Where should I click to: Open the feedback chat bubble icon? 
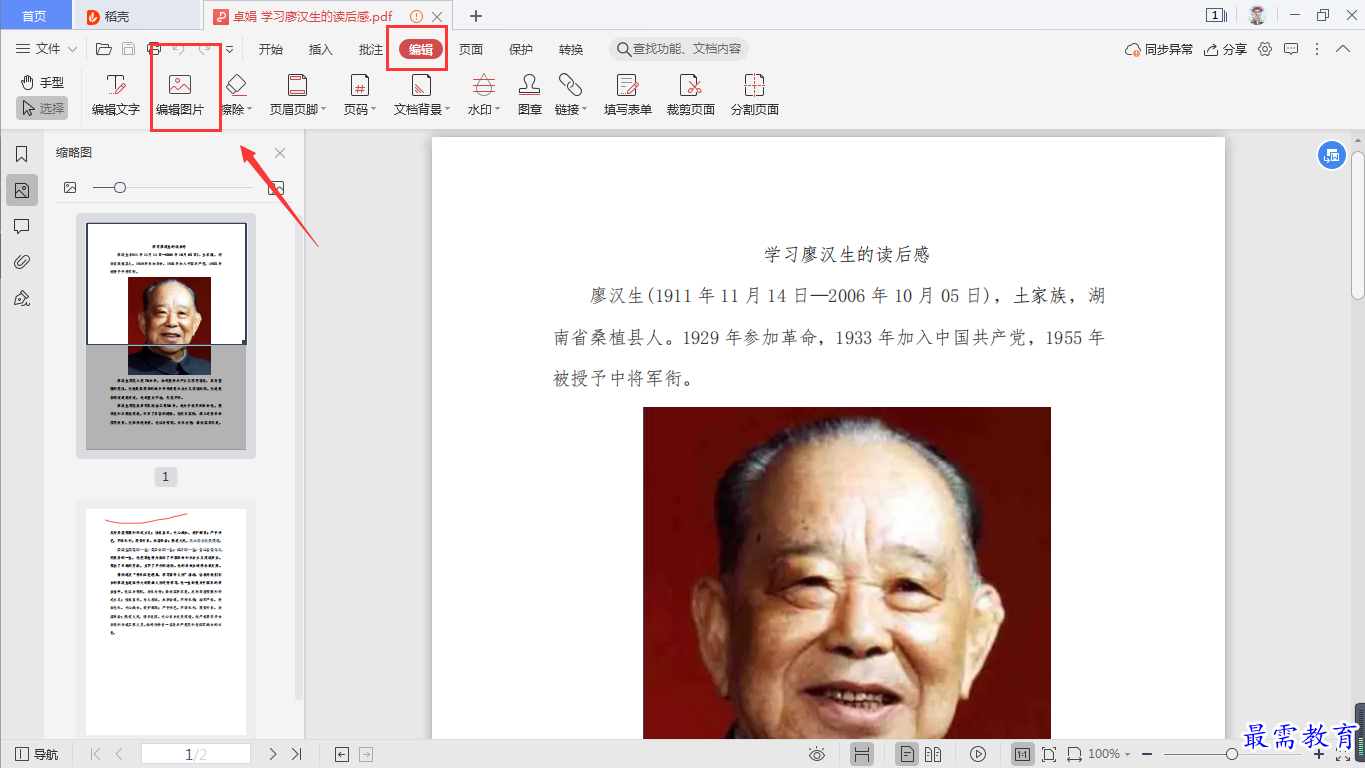(1291, 49)
